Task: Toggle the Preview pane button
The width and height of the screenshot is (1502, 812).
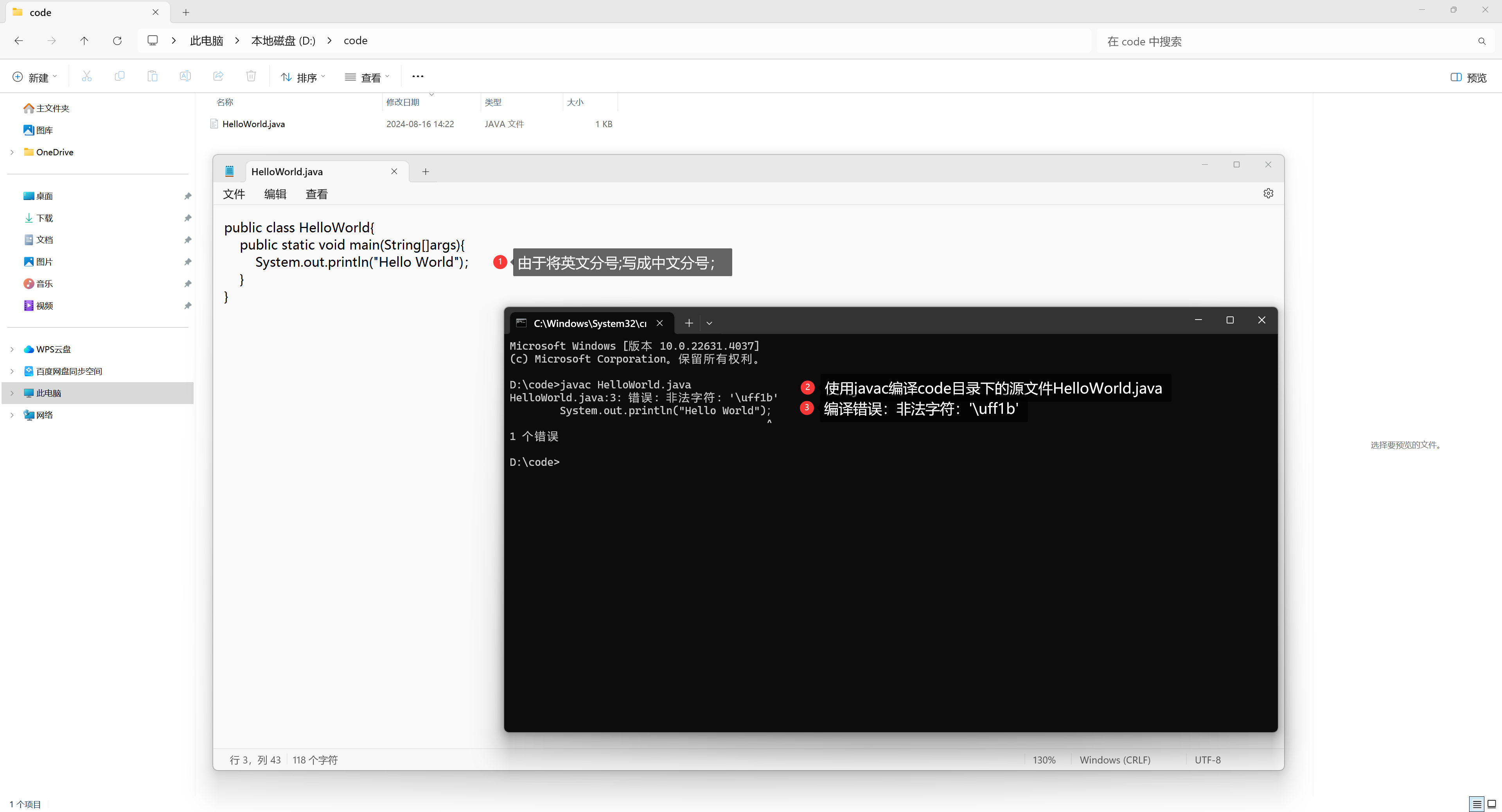Action: click(1468, 77)
